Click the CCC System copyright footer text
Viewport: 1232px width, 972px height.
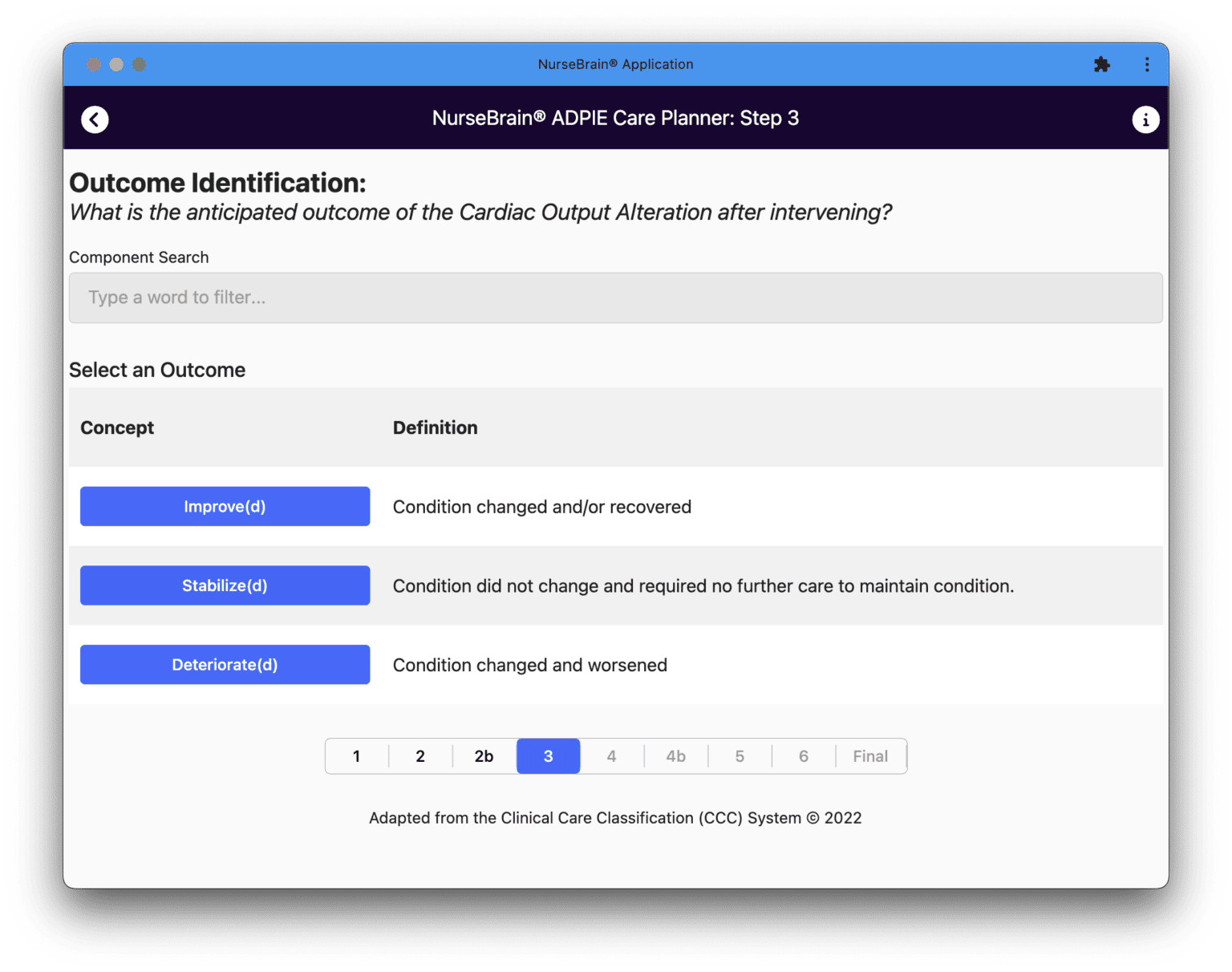[x=615, y=818]
